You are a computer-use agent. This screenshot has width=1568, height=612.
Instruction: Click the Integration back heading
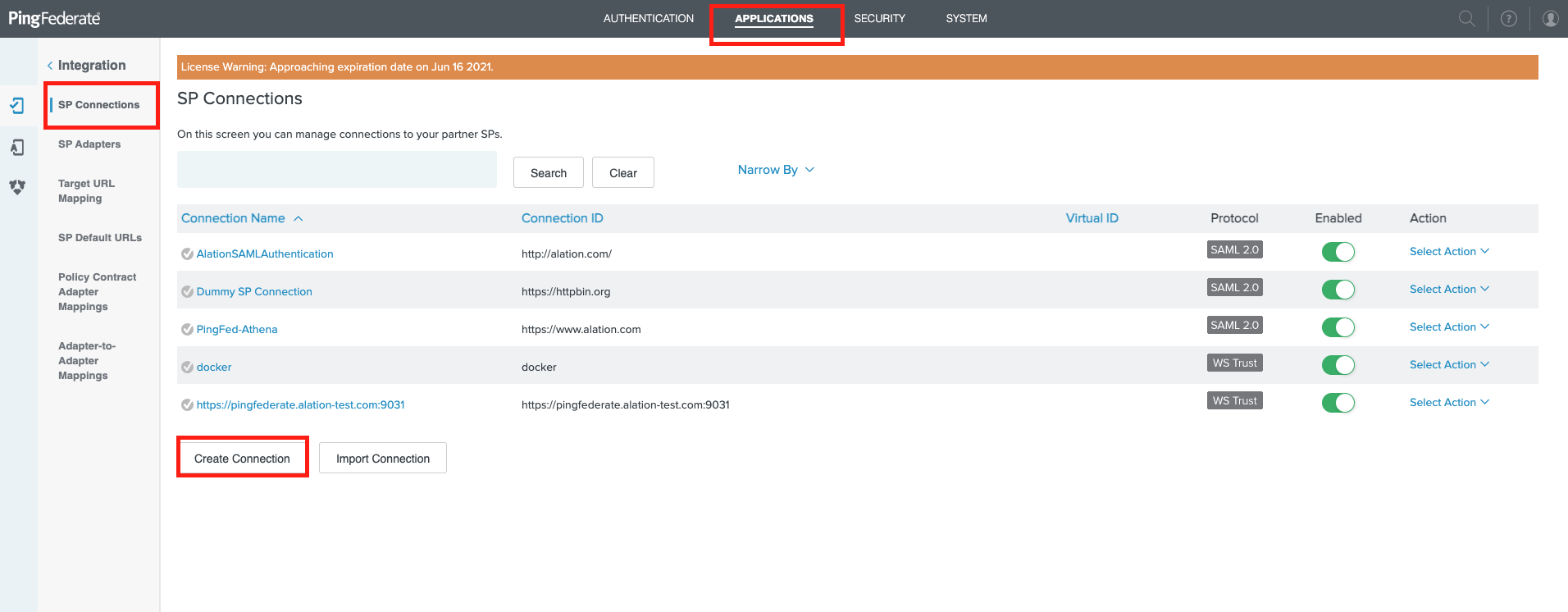pyautogui.click(x=92, y=66)
